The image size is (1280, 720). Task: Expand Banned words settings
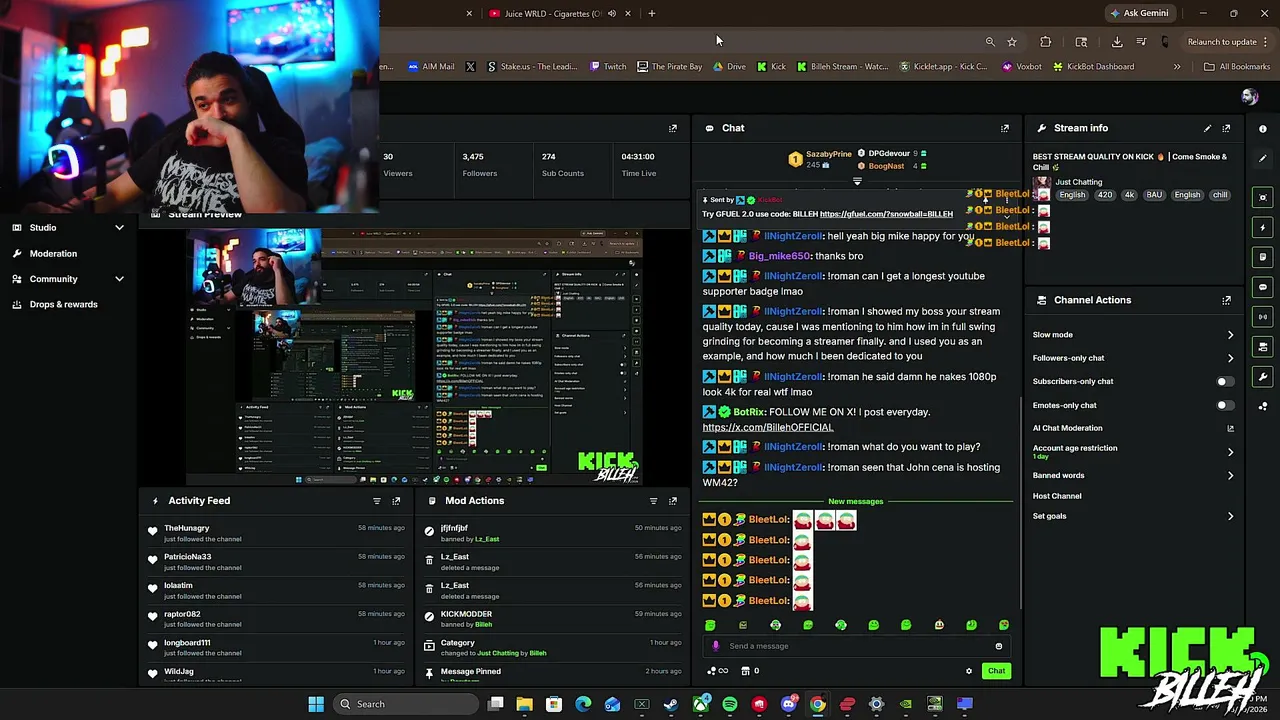[x=1230, y=475]
